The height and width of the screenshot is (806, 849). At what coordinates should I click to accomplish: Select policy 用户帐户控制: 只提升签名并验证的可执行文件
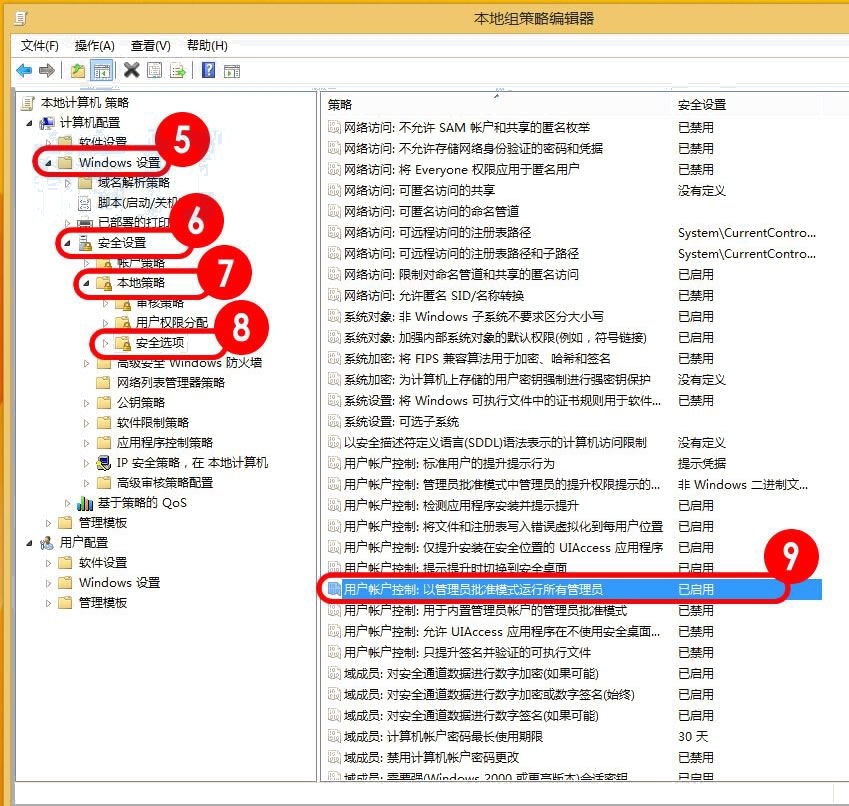click(x=467, y=653)
